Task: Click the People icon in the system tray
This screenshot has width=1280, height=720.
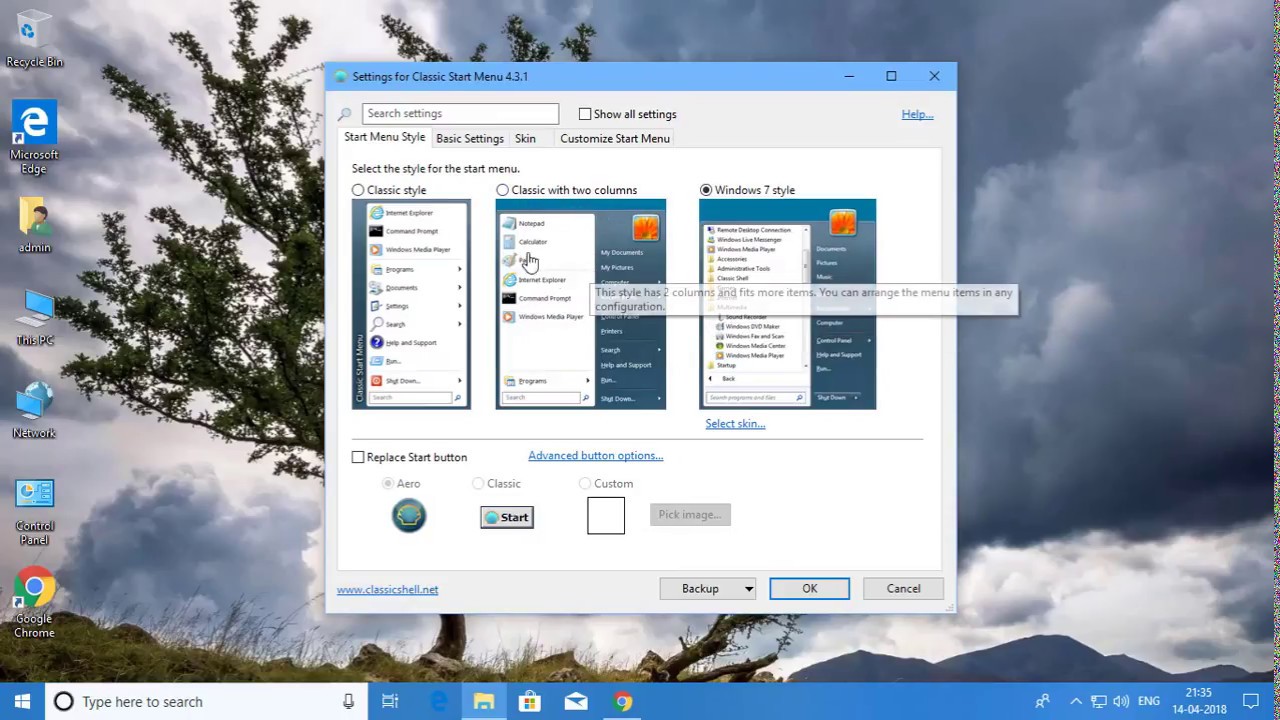Action: [1043, 701]
